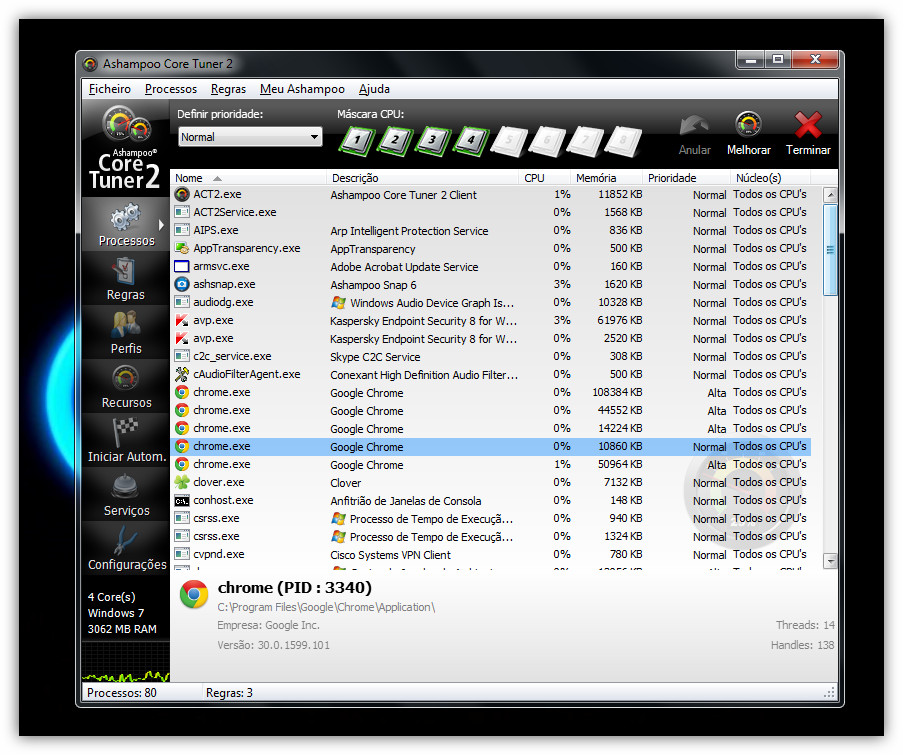Open the Regras sidebar section
The image size is (917, 755).
pos(126,280)
